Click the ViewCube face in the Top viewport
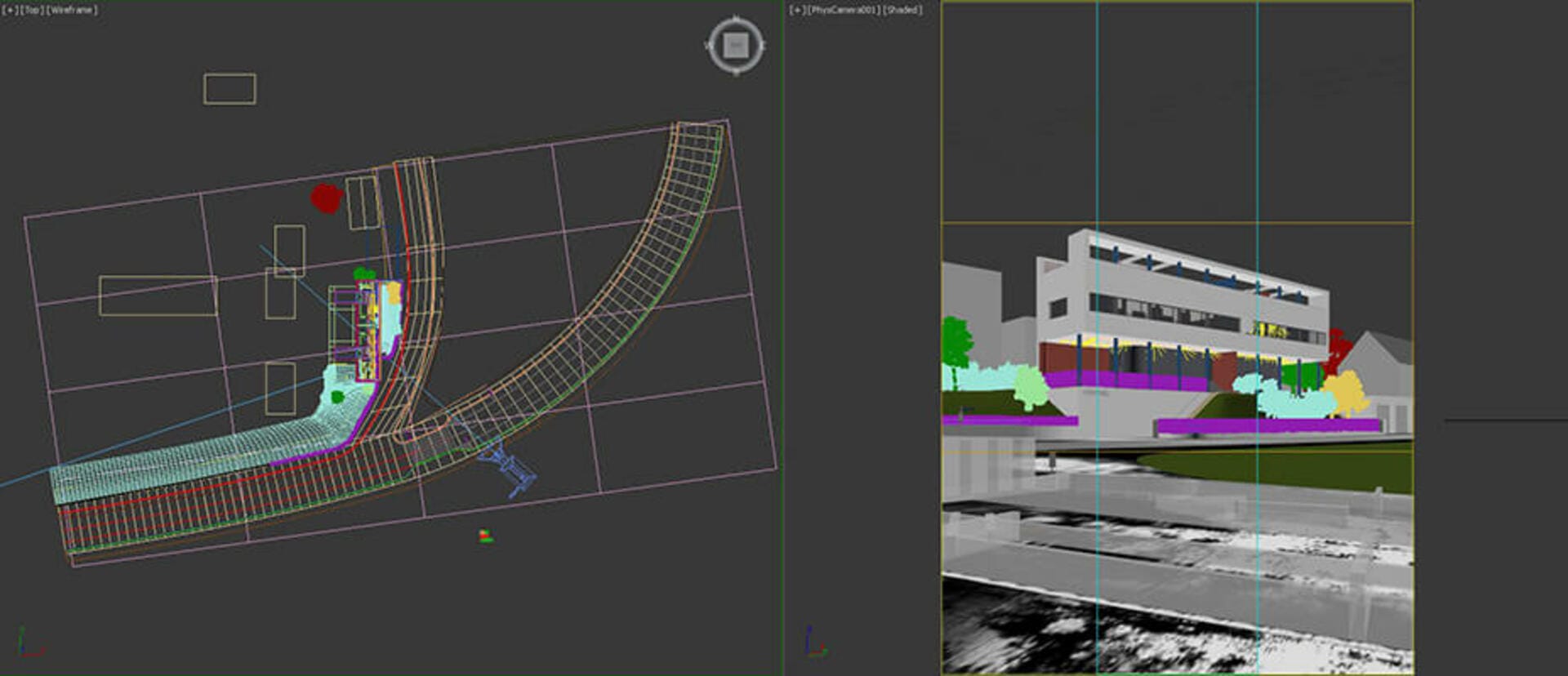 click(x=736, y=46)
